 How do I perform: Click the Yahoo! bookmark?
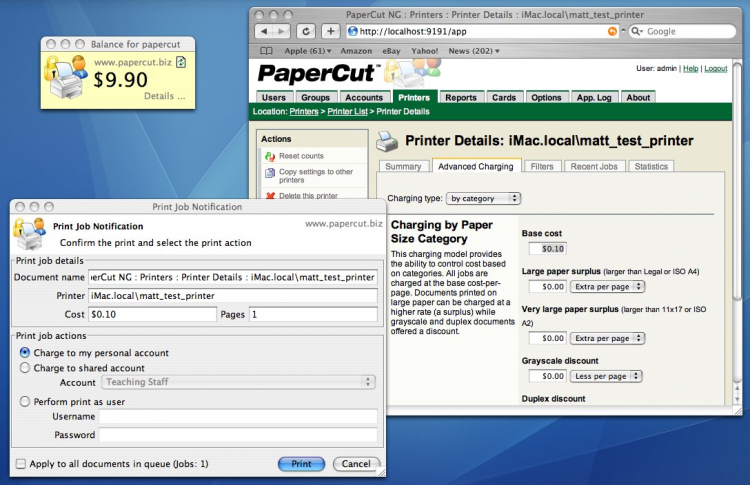pos(424,51)
